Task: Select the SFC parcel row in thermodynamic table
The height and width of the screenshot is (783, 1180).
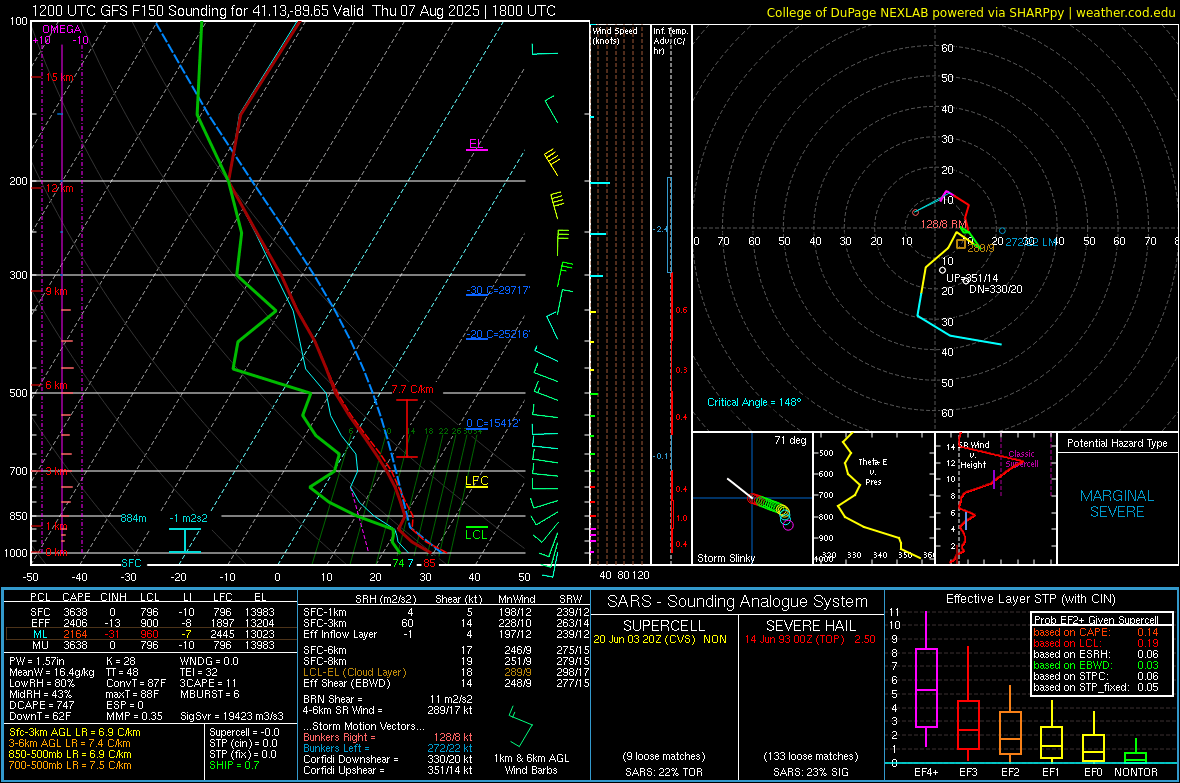Action: (151, 612)
